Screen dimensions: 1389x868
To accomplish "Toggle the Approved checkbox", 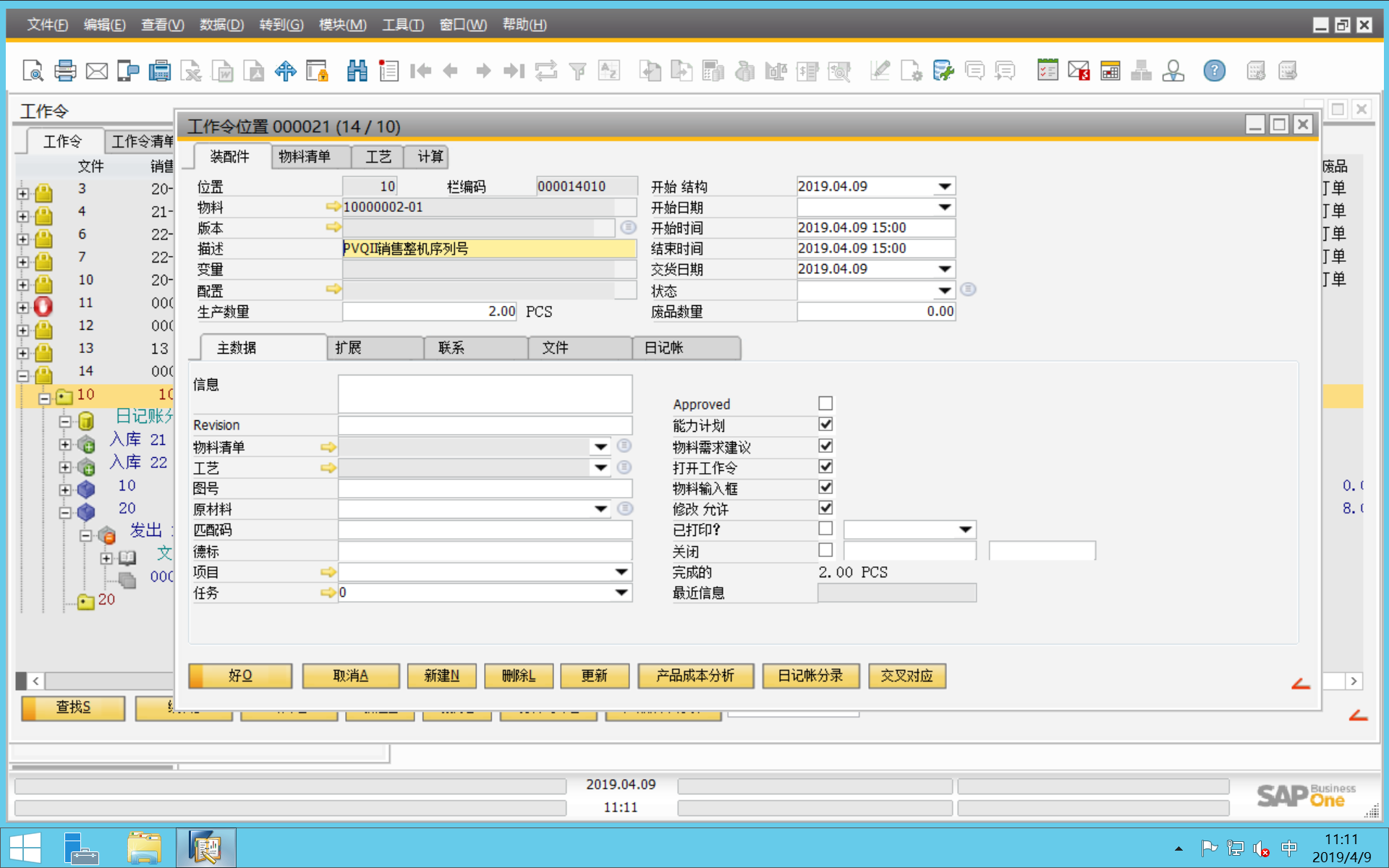I will click(x=825, y=404).
